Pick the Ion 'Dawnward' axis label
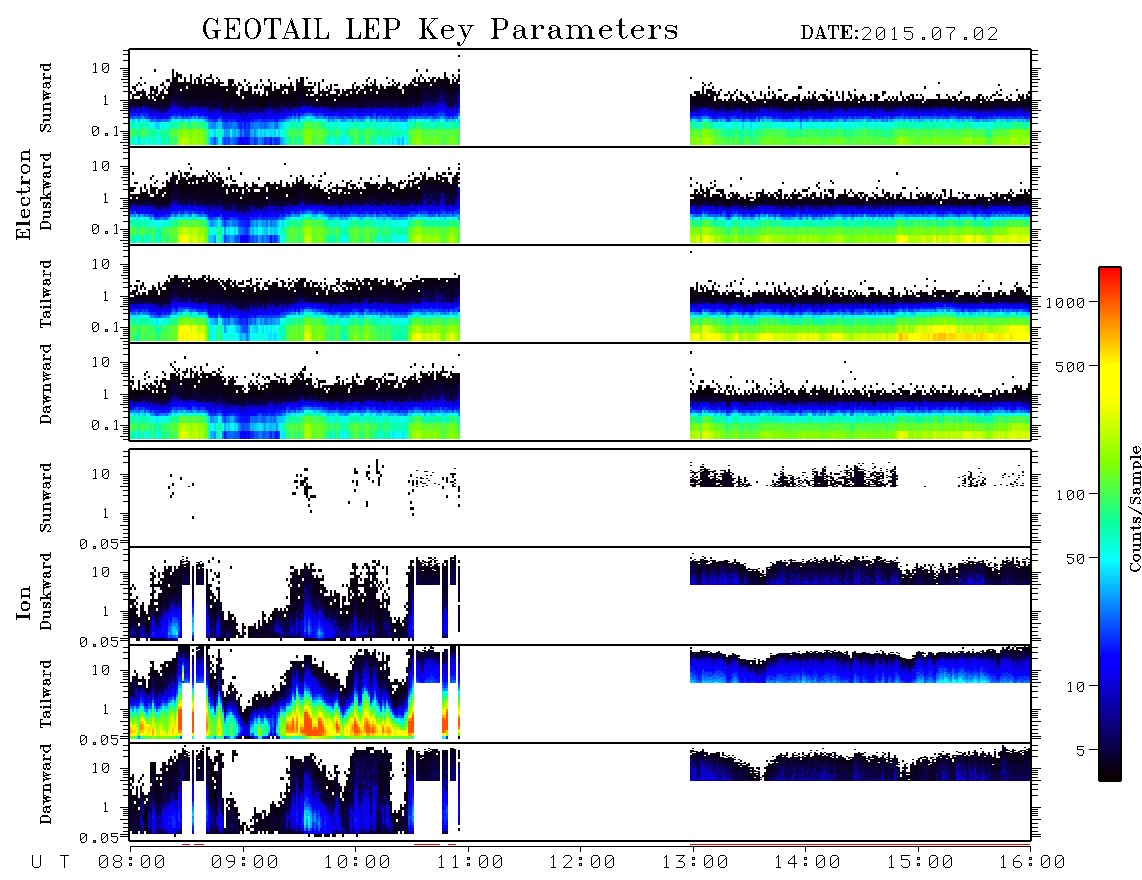The image size is (1142, 880). (46, 784)
